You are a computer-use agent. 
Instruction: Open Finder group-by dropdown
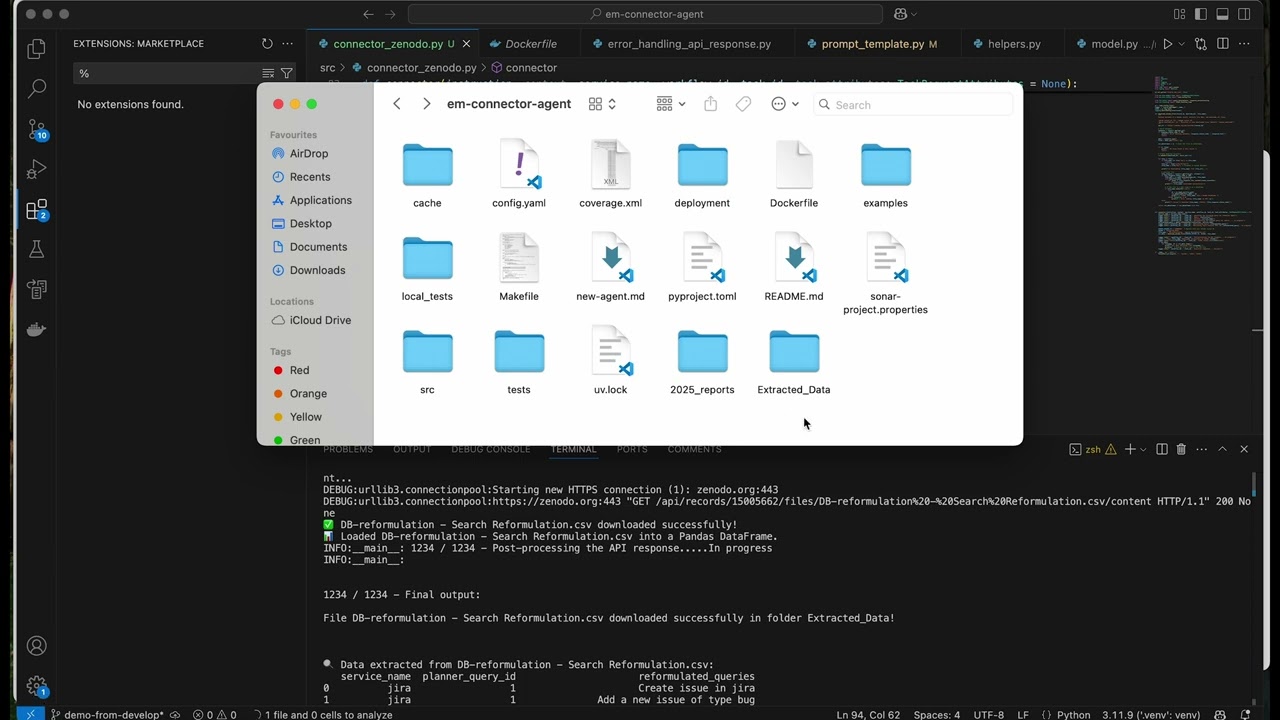671,104
